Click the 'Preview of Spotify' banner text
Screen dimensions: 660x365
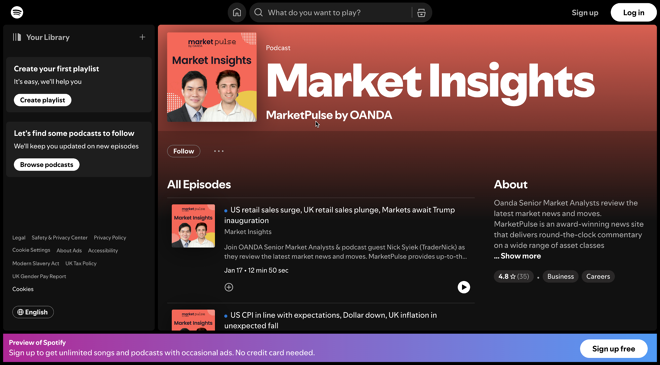tap(37, 343)
